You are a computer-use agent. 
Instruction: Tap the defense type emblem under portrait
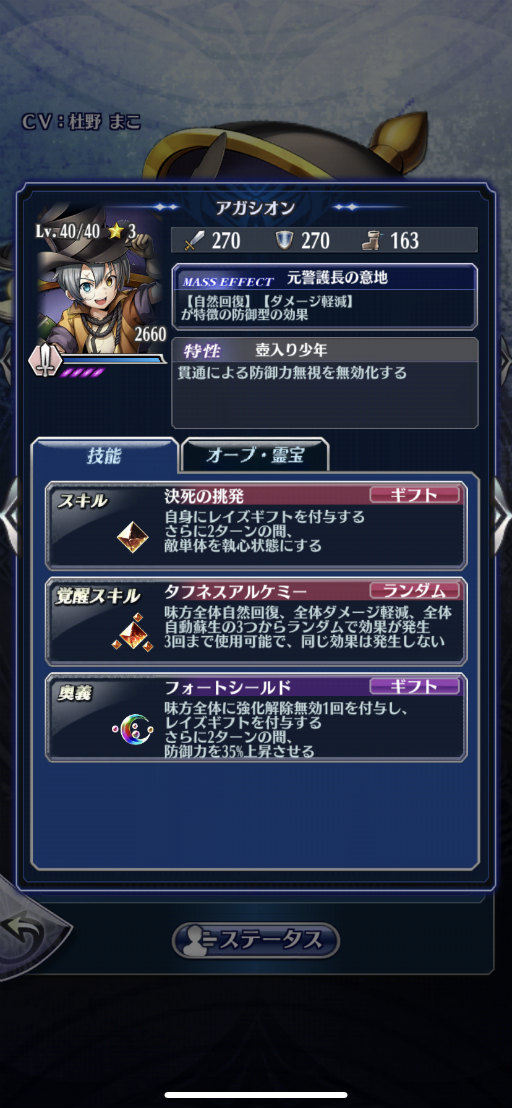44,360
